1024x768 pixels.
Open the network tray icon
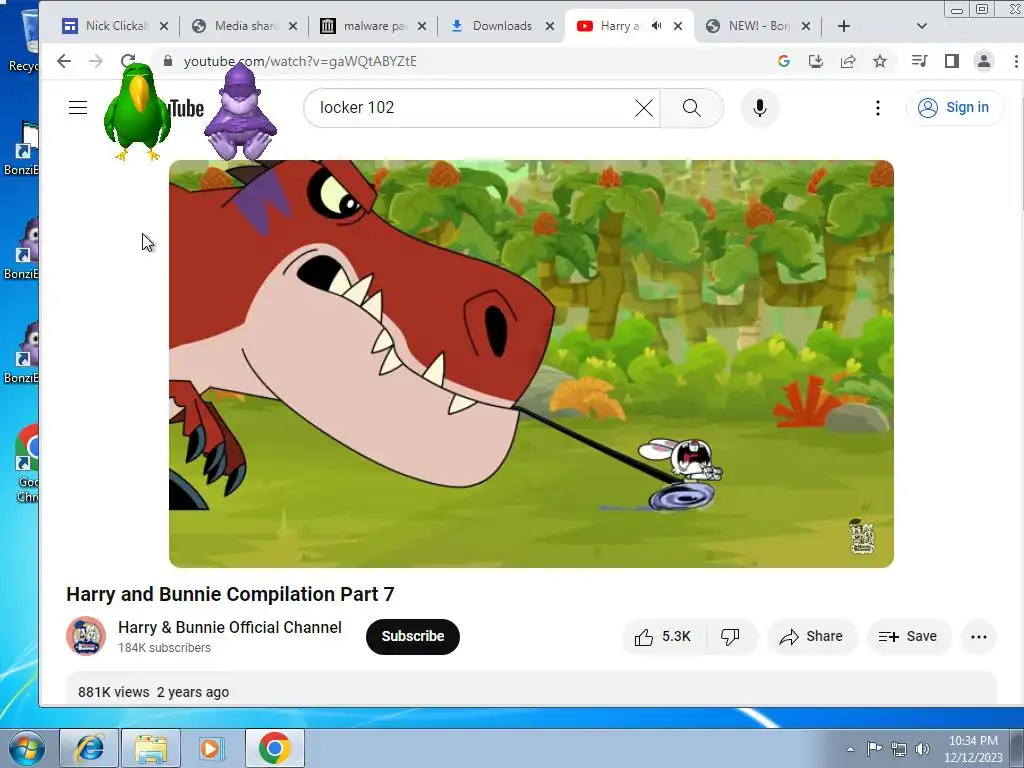click(x=899, y=748)
